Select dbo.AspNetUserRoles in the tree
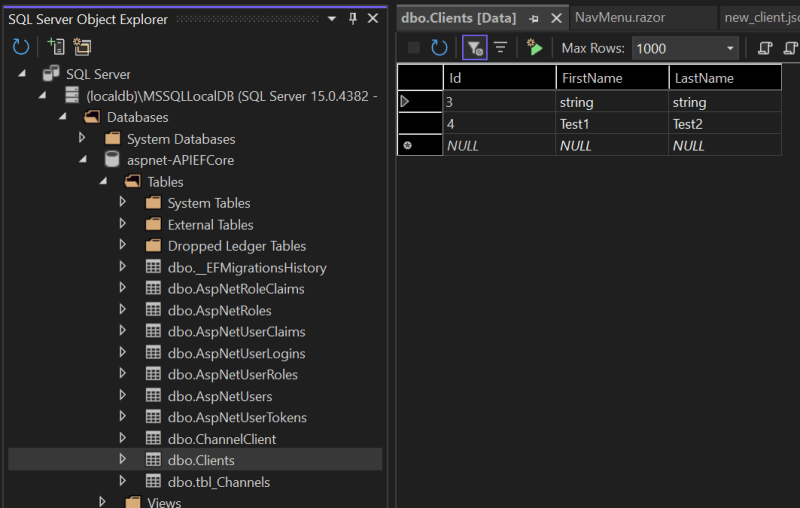 [x=233, y=375]
